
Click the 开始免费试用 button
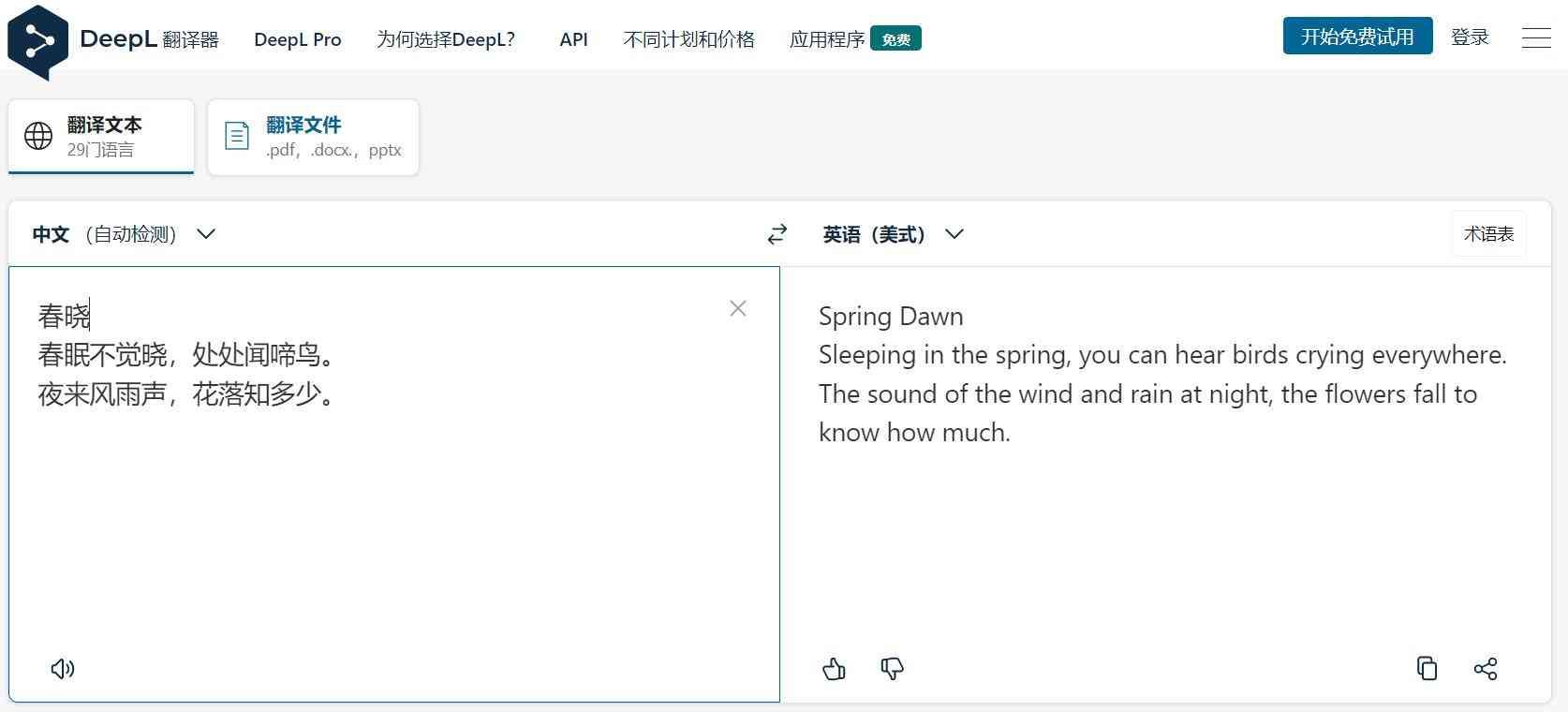coord(1356,37)
